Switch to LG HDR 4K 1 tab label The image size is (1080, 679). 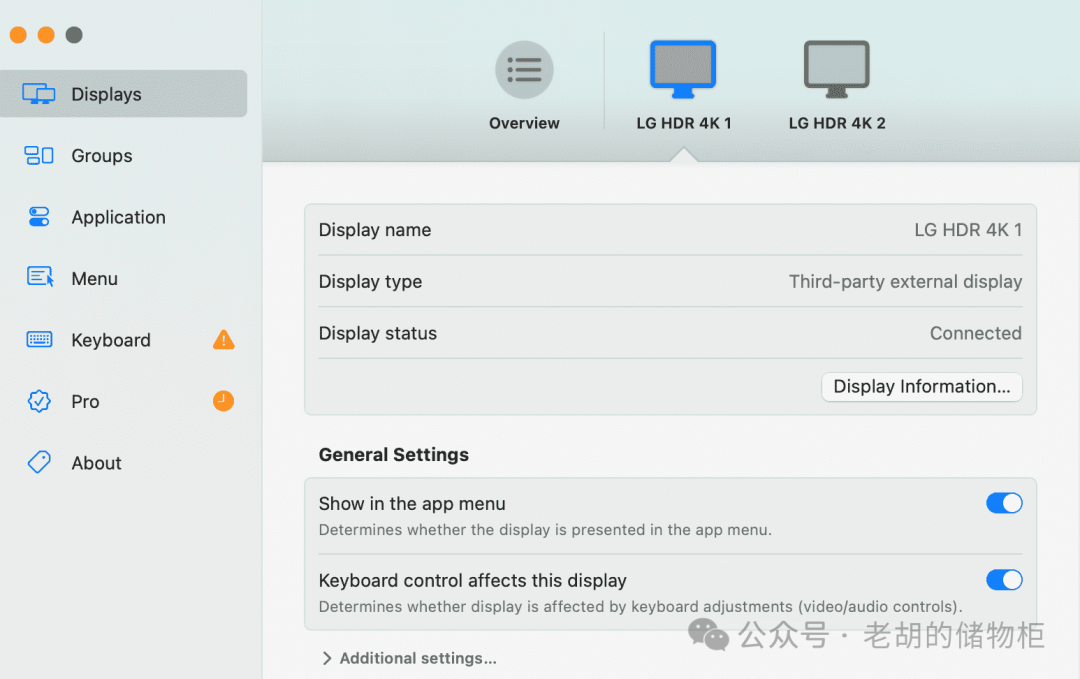pos(684,123)
